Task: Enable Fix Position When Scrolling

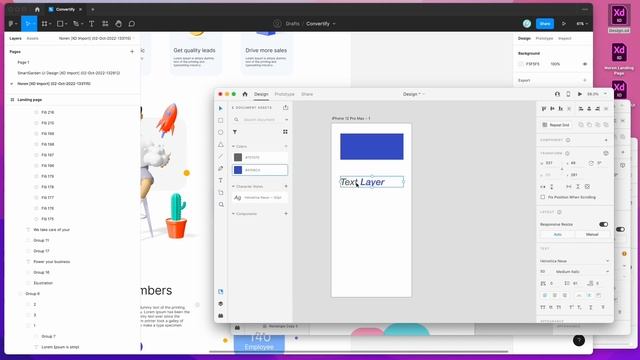Action: pyautogui.click(x=543, y=197)
